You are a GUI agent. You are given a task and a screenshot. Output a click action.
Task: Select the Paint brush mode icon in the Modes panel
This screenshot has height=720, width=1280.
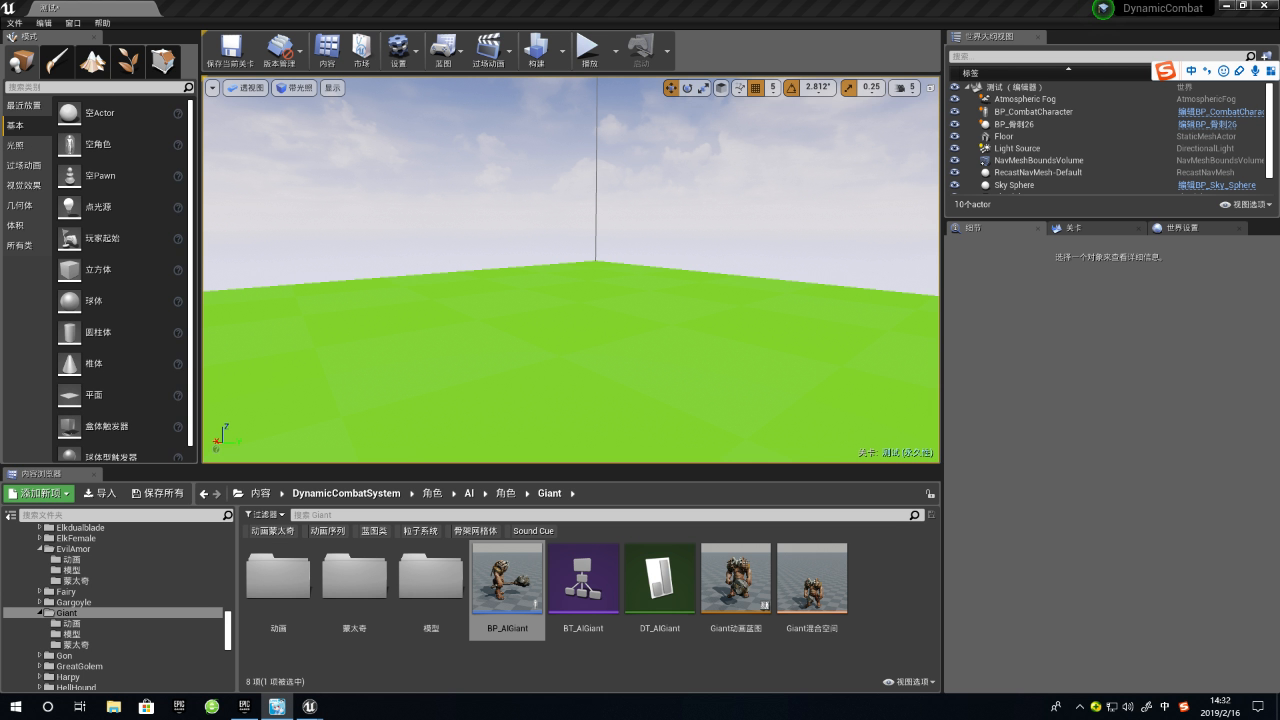(x=57, y=62)
